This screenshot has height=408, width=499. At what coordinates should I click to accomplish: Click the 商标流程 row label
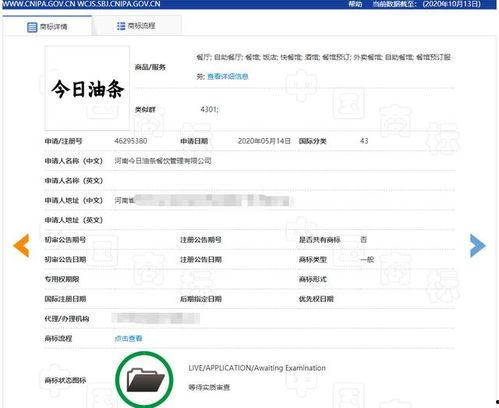(x=58, y=339)
